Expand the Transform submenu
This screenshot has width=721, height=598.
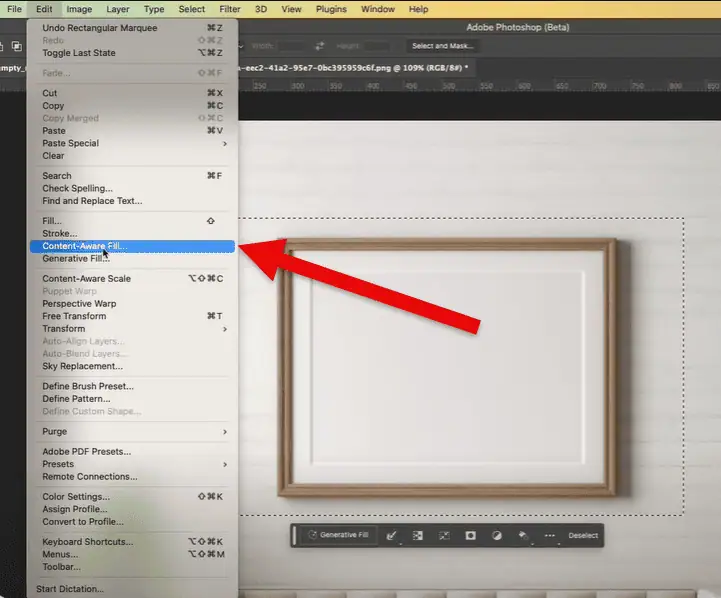point(132,329)
